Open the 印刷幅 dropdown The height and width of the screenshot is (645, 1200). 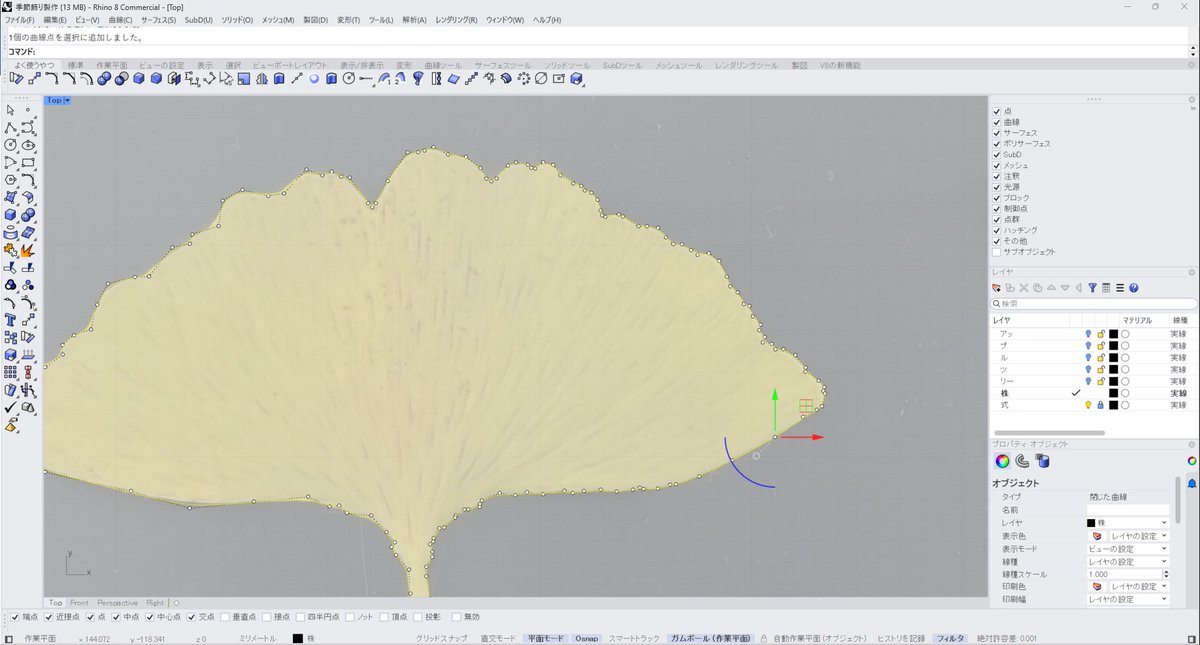(x=1128, y=599)
